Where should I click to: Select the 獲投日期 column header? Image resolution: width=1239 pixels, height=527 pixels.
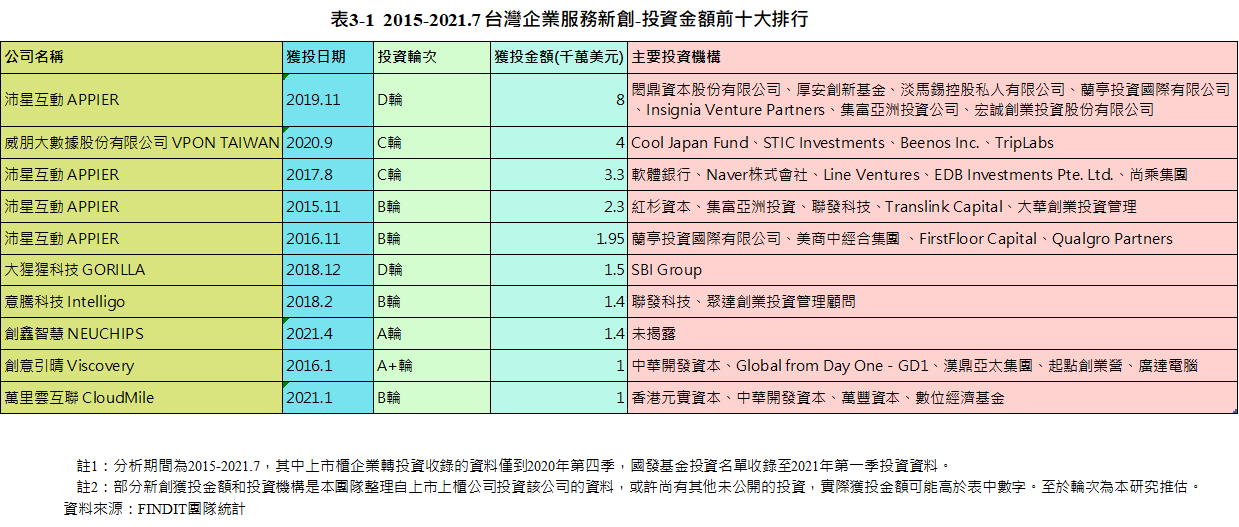[329, 58]
